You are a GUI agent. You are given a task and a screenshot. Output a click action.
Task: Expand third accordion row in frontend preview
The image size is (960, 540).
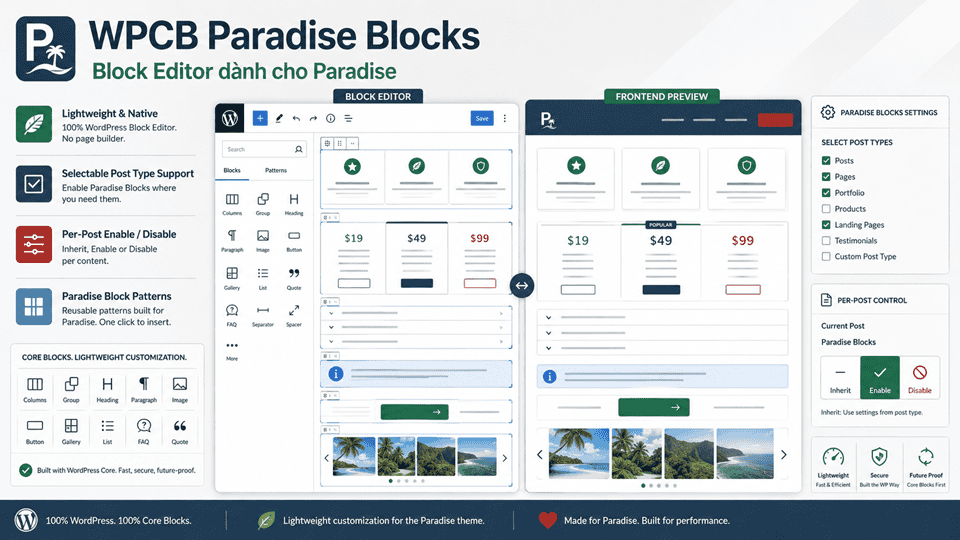(x=662, y=348)
